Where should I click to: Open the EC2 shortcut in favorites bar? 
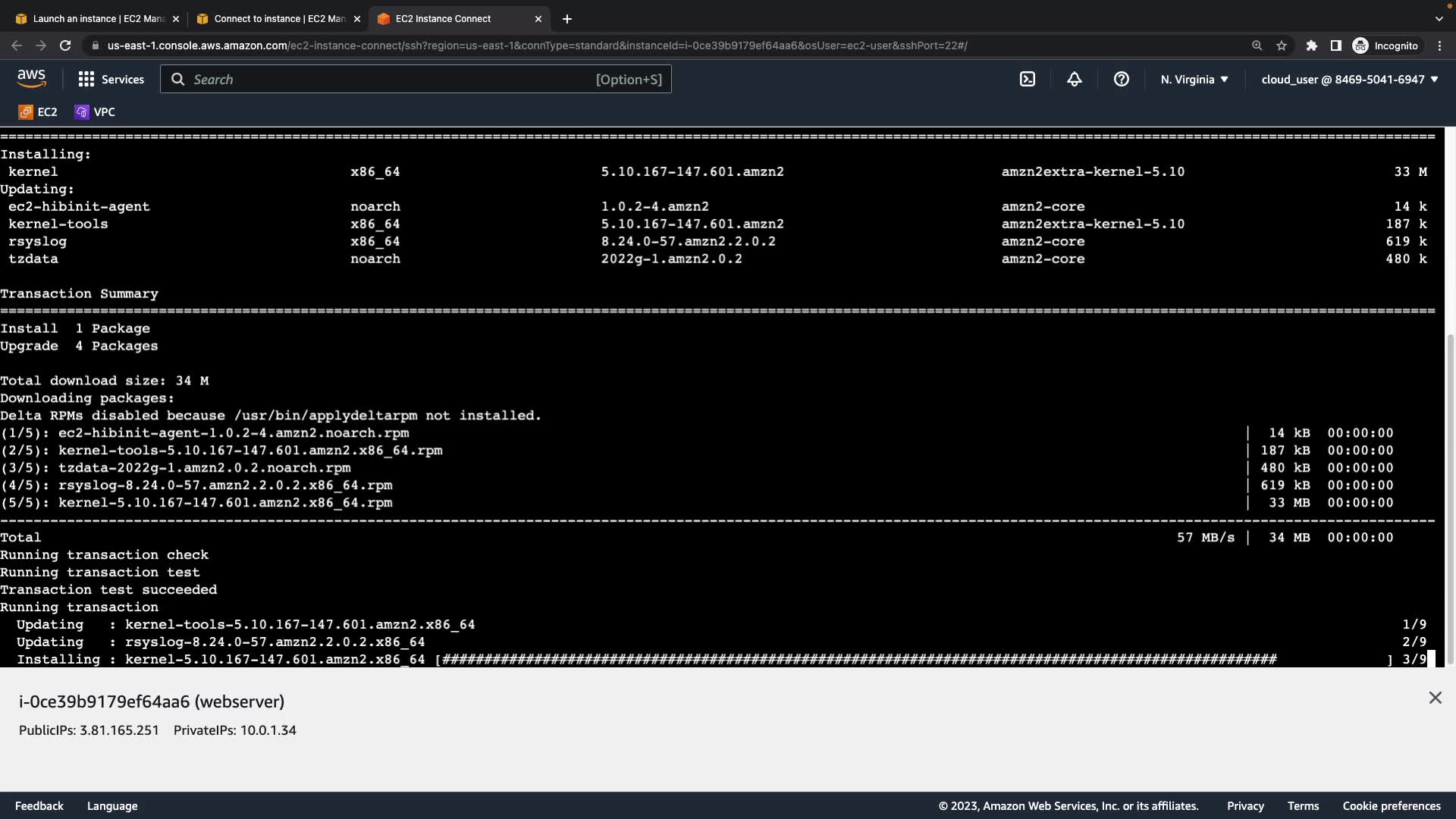(38, 112)
